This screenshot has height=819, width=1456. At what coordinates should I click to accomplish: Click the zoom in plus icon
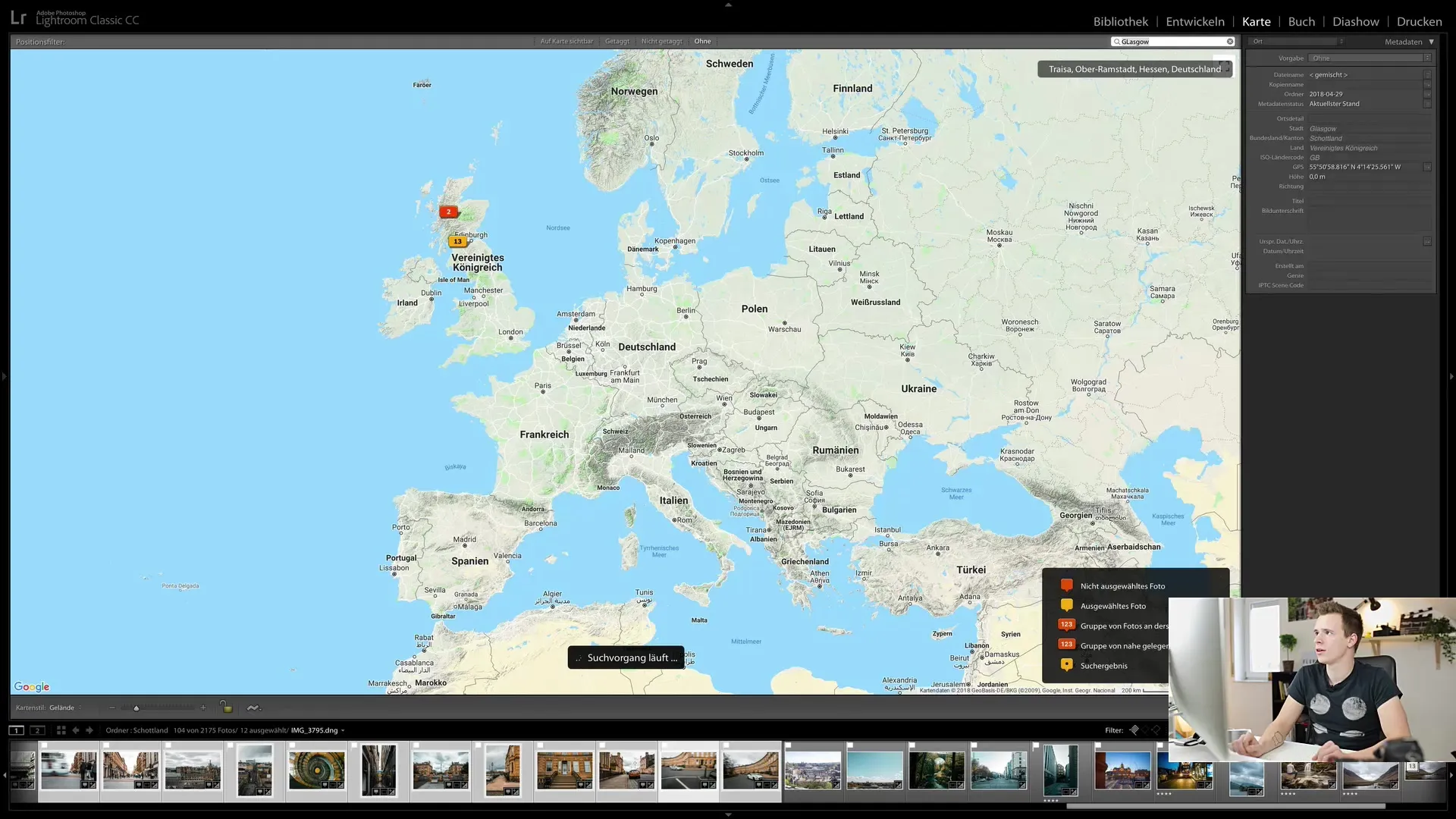pyautogui.click(x=202, y=708)
